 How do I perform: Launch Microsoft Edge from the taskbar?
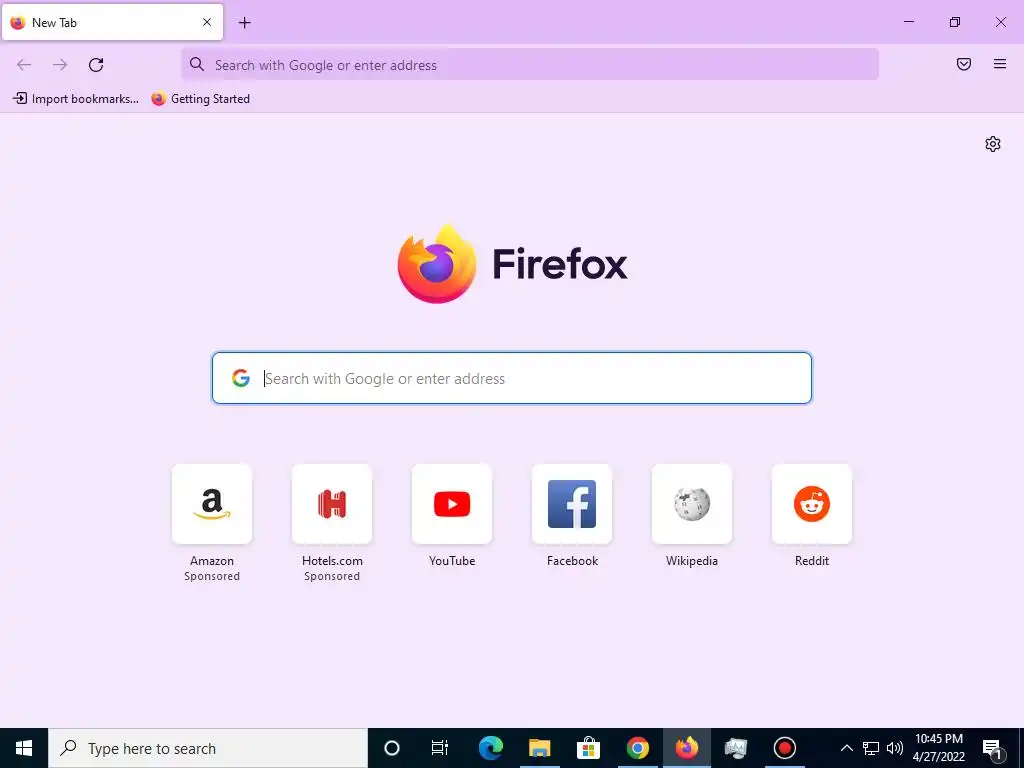coord(490,748)
